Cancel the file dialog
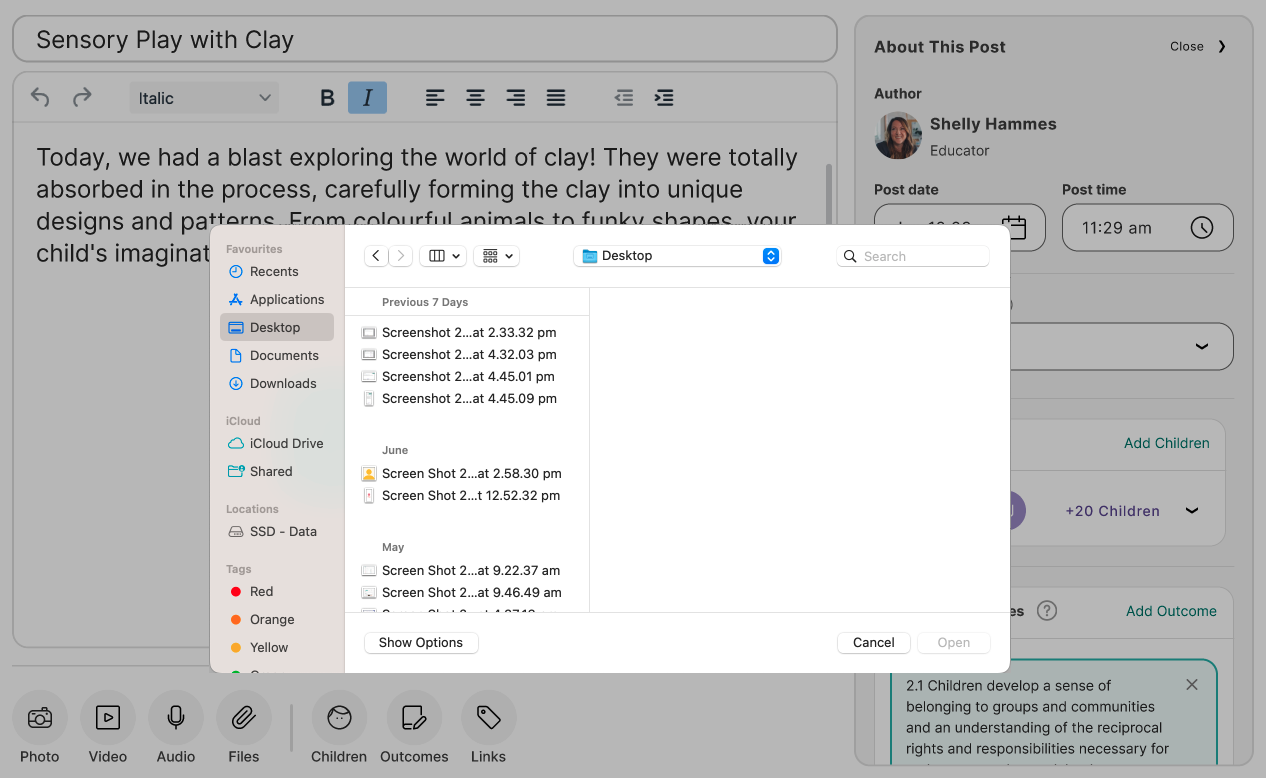1266x778 pixels. point(874,643)
